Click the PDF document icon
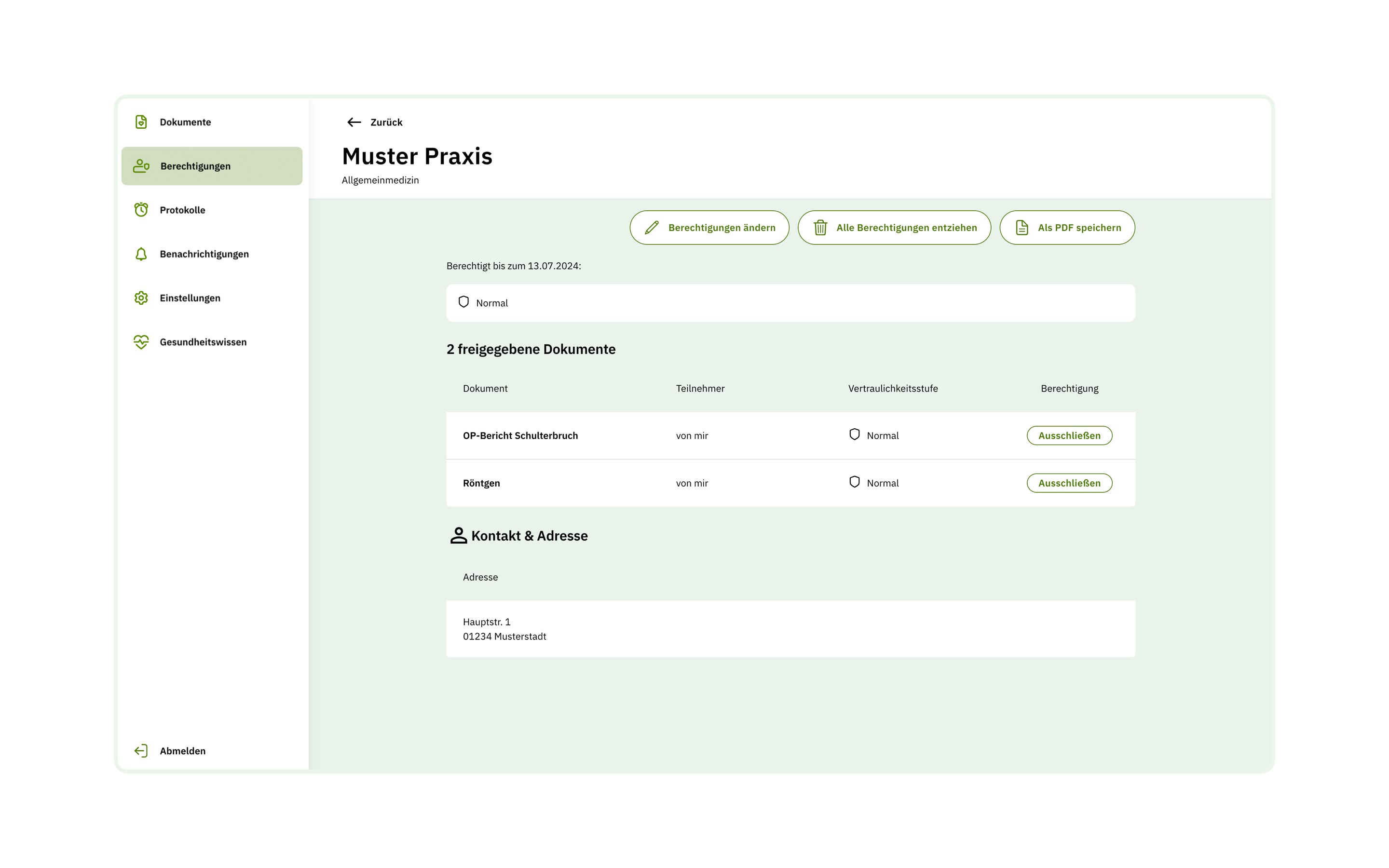The width and height of the screenshot is (1389, 868). (x=1021, y=228)
